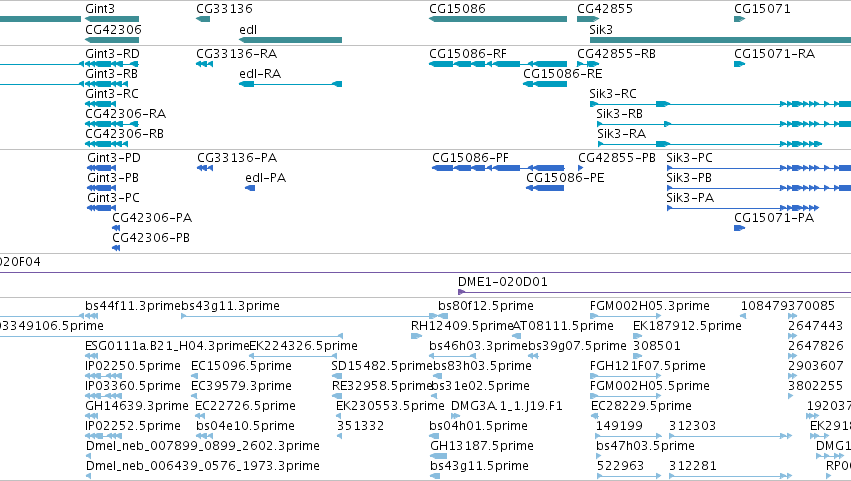Select EST bs44f11.3prime label
Screen dimensions: 851x481
click(133, 306)
